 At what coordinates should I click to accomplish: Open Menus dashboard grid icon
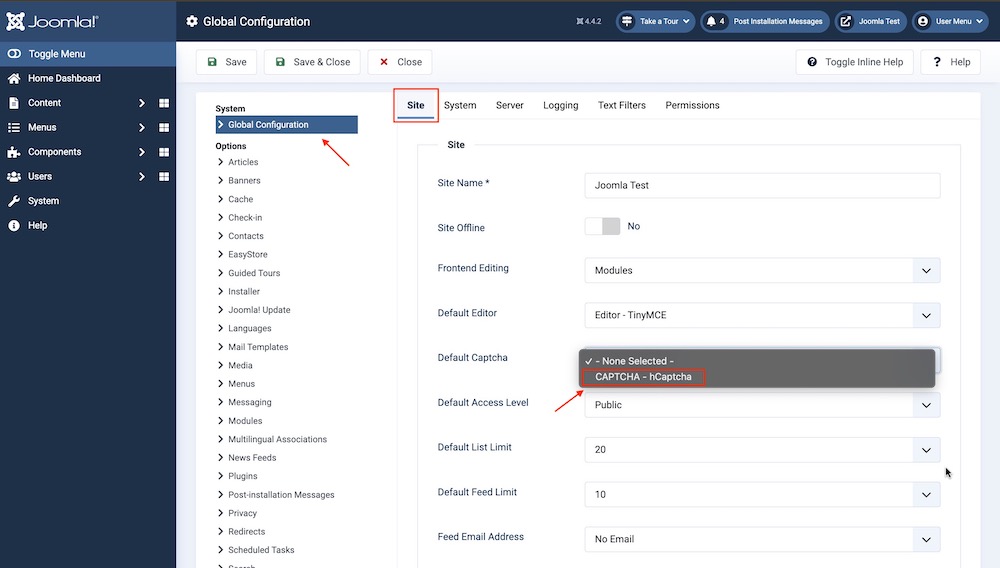tap(164, 128)
